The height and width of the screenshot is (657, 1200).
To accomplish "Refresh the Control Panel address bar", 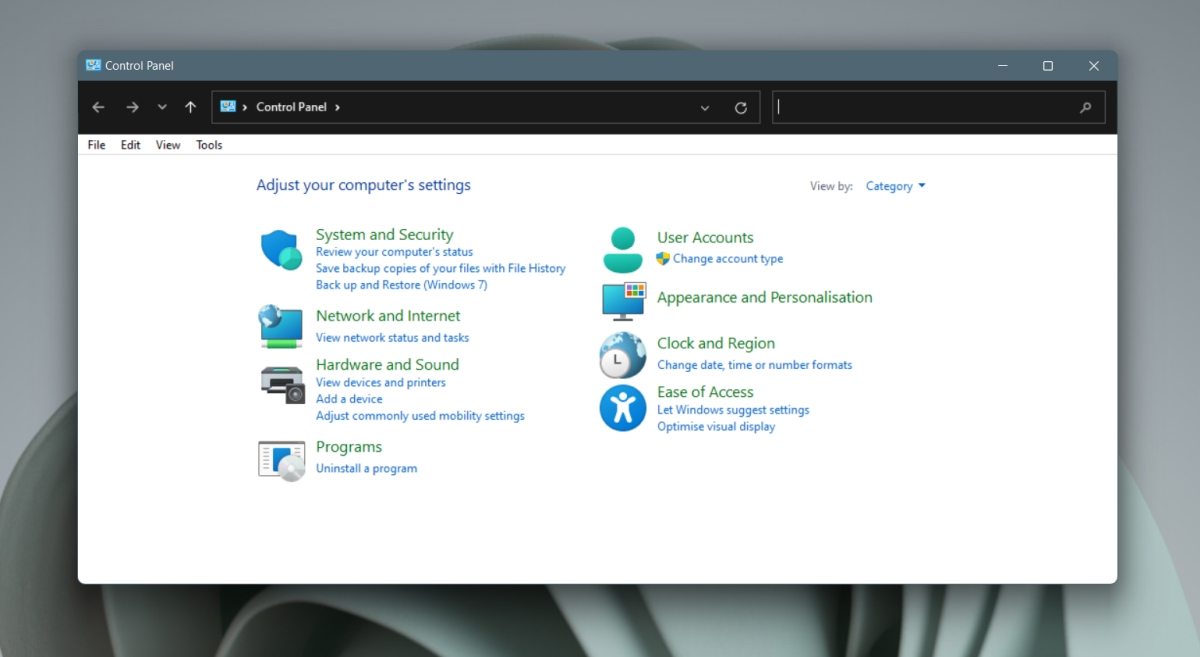I will click(741, 108).
